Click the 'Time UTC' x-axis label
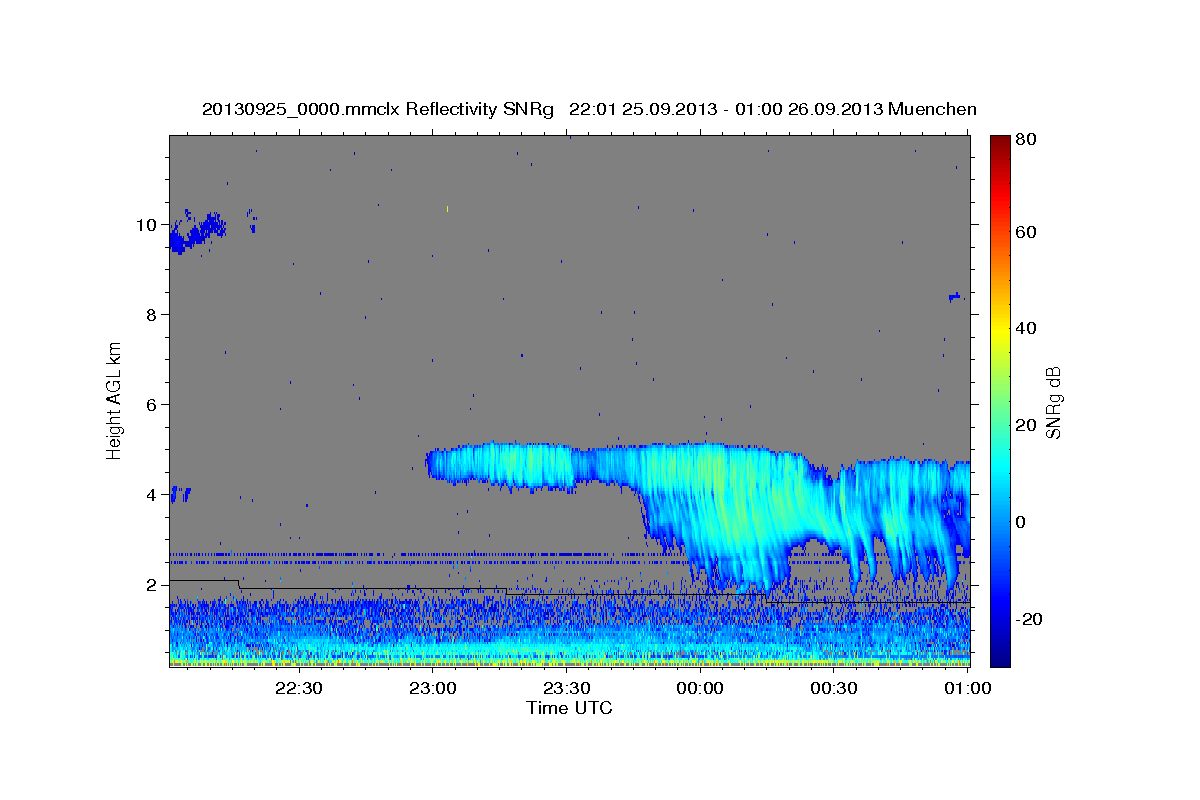The height and width of the screenshot is (800, 1200). [x=569, y=709]
